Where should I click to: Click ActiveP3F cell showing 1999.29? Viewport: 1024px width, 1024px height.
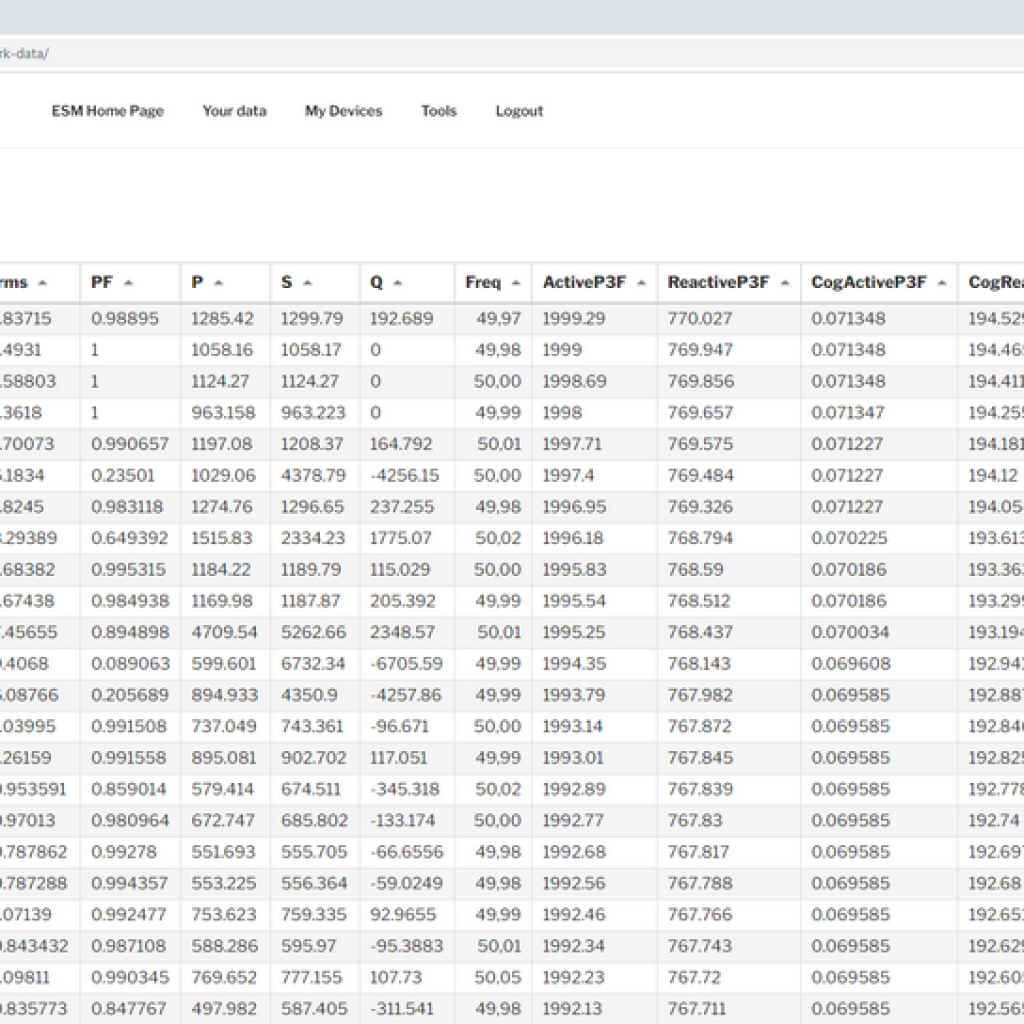click(x=574, y=318)
